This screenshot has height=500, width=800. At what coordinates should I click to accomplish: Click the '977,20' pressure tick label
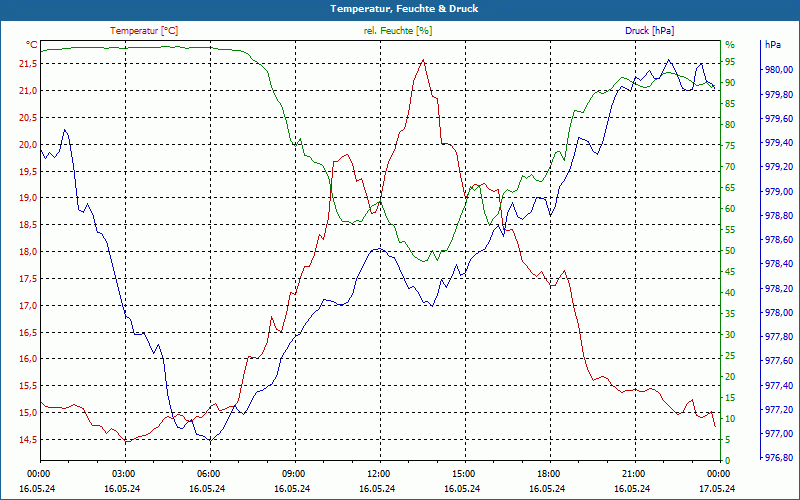(779, 410)
